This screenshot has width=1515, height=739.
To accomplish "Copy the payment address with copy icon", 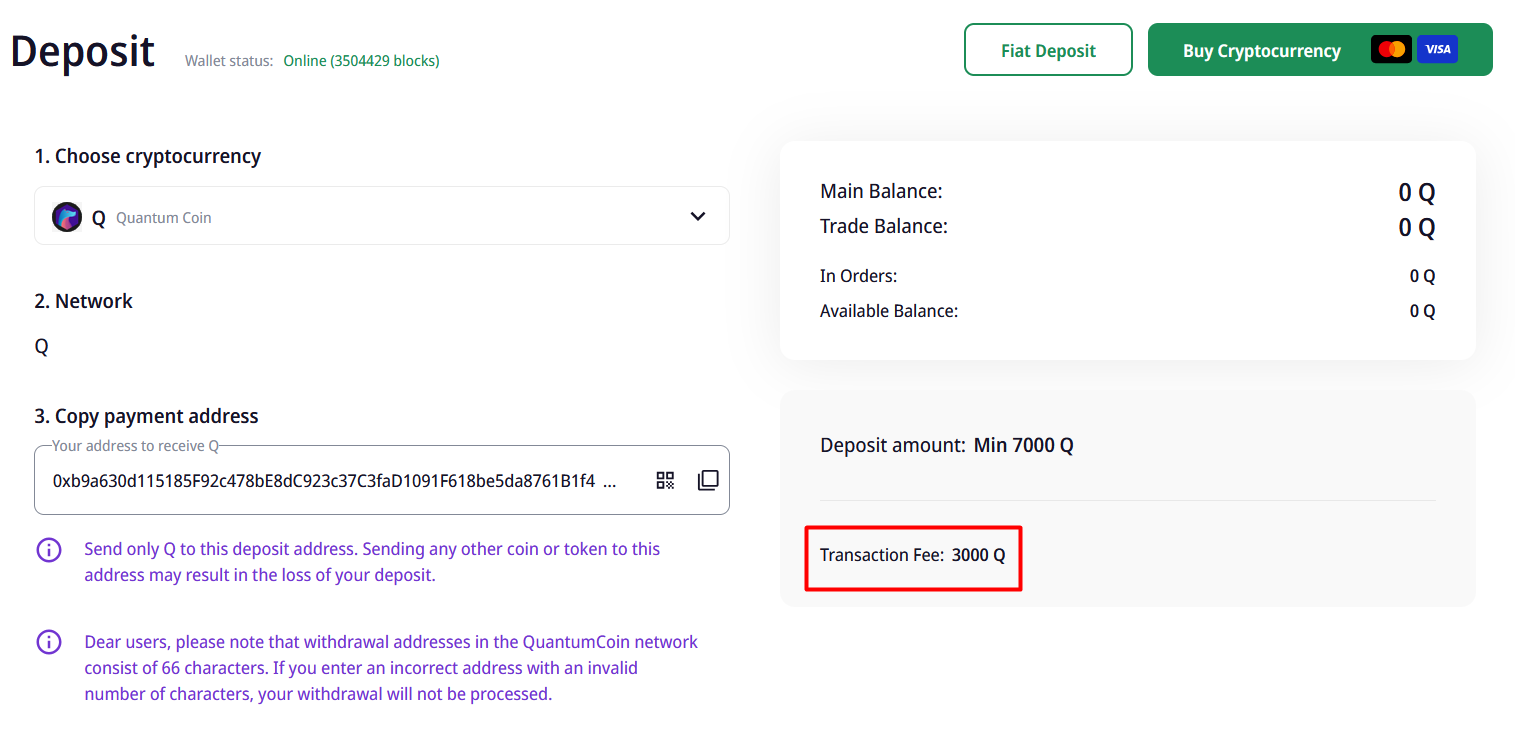I will tap(708, 480).
